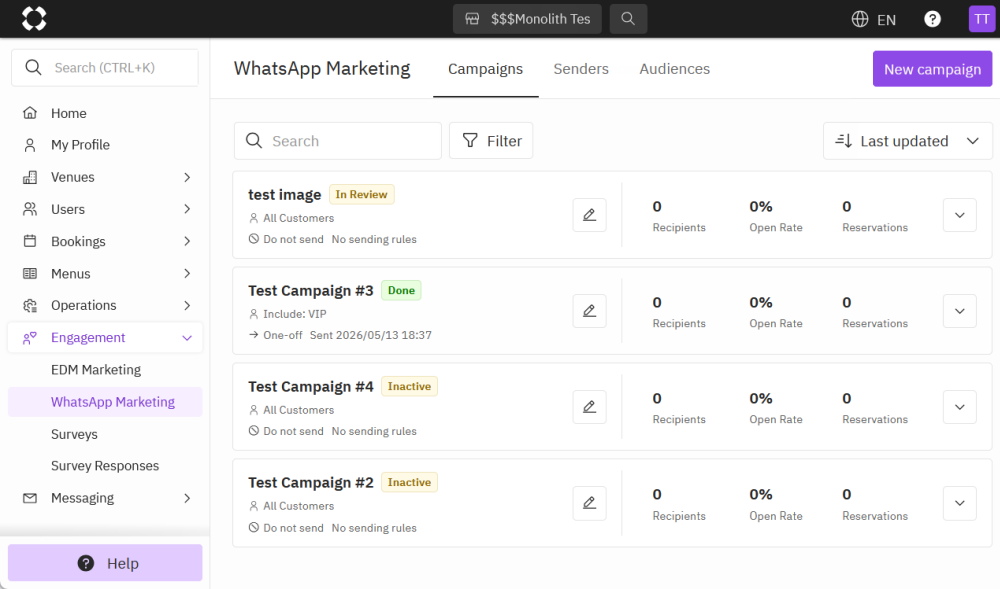This screenshot has height=589, width=1000.
Task: Click the filter funnel icon
Action: pyautogui.click(x=470, y=140)
